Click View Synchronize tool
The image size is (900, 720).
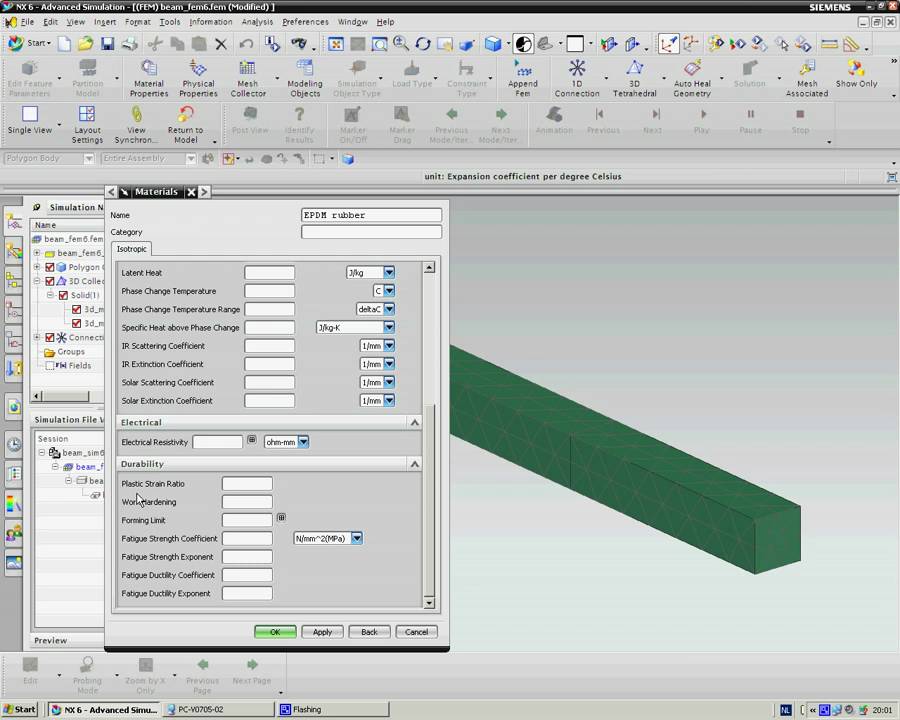pyautogui.click(x=136, y=125)
